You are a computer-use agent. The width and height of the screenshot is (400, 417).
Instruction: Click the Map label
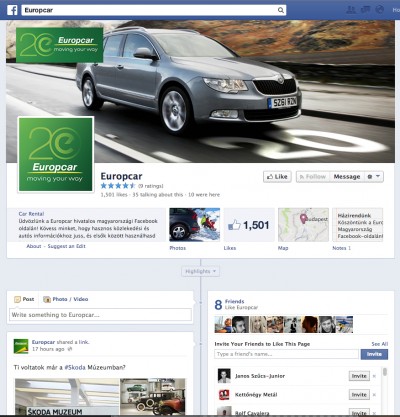click(x=283, y=248)
